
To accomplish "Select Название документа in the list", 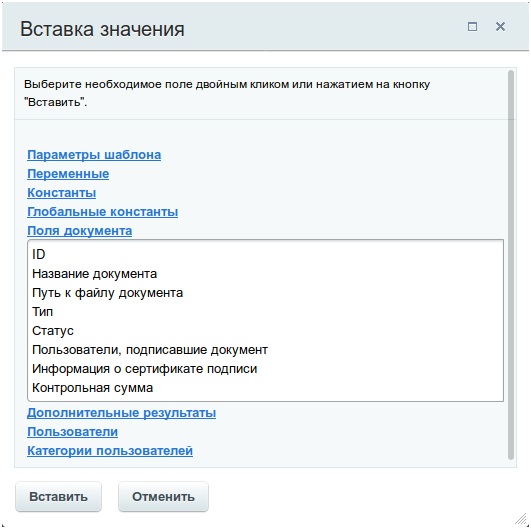I will 266,274.
